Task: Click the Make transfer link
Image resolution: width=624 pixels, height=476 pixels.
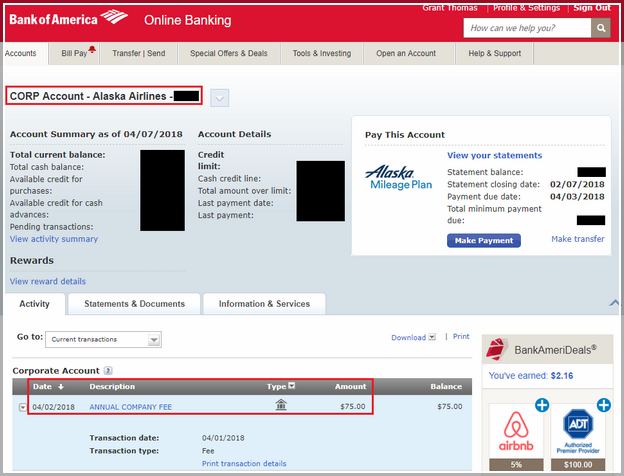Action: click(x=578, y=239)
